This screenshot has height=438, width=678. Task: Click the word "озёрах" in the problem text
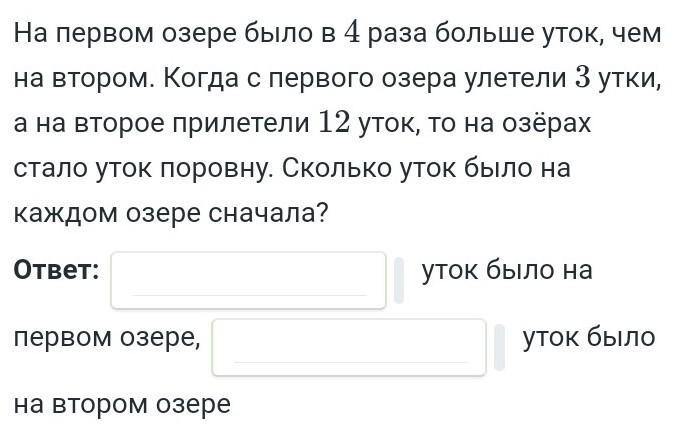click(546, 124)
